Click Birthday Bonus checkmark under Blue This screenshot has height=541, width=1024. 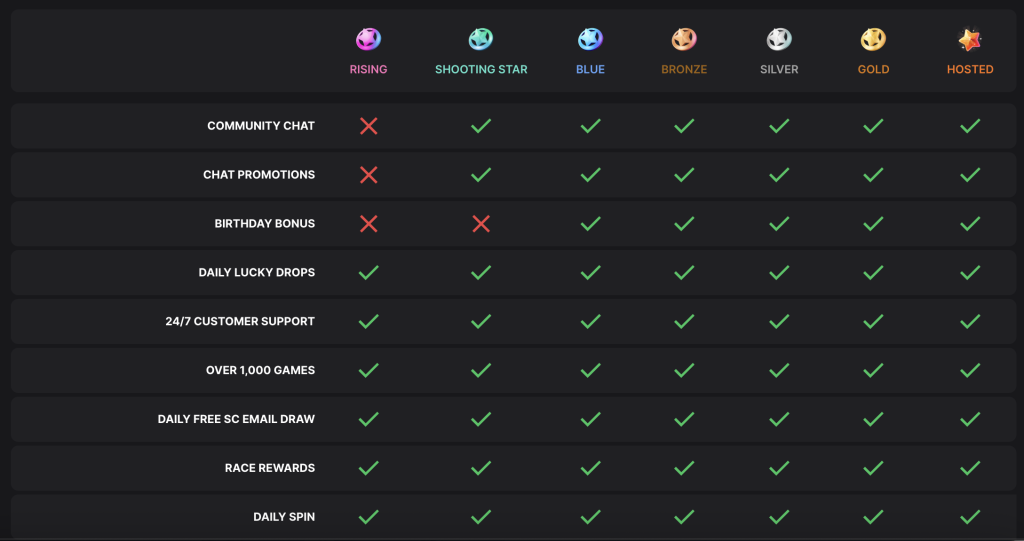(x=590, y=223)
